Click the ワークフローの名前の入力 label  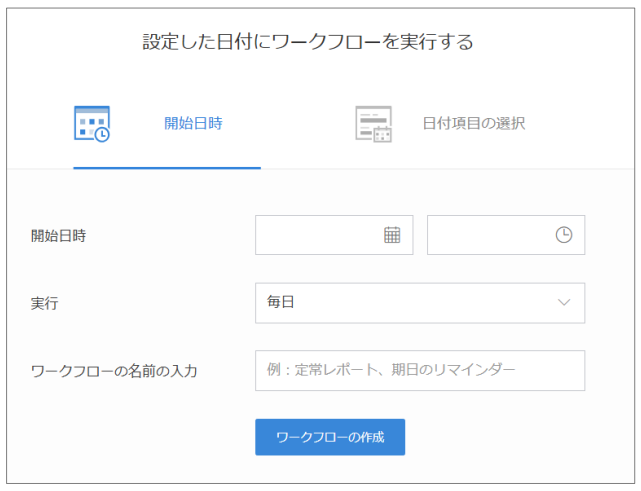pos(114,371)
